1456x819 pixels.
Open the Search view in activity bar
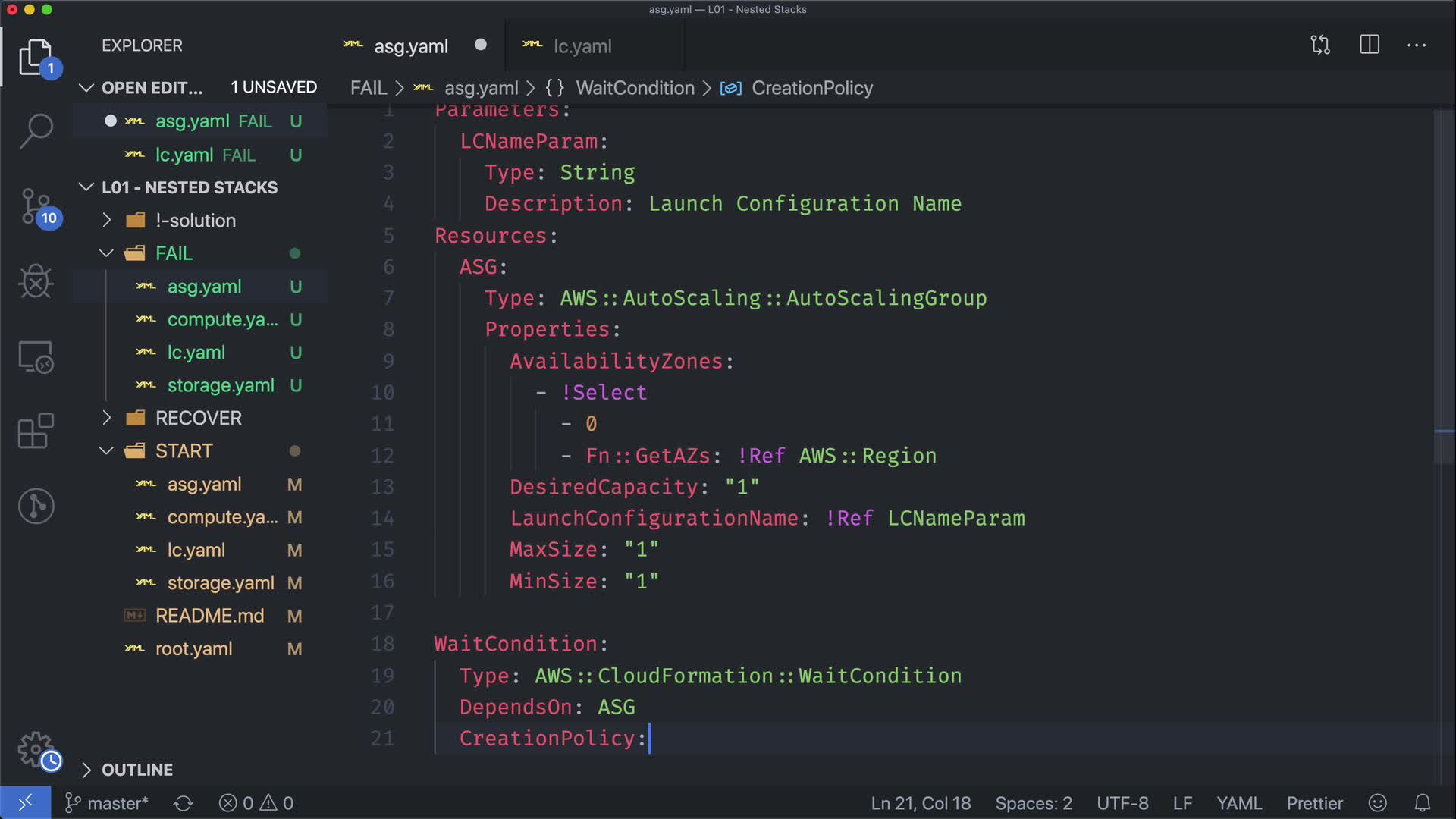(36, 130)
